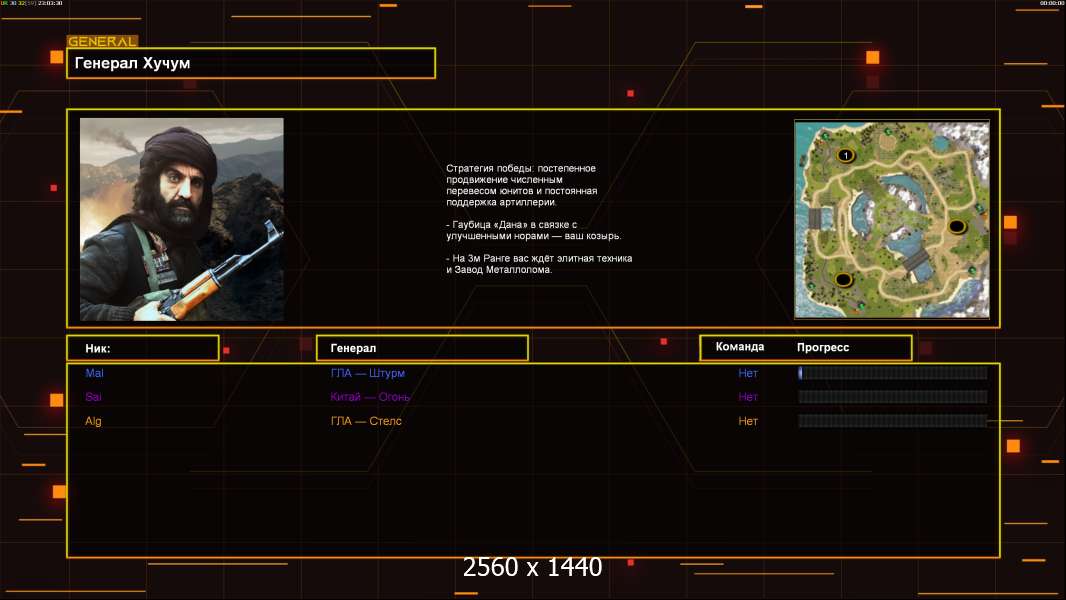Click ГЛА — Стелс general entry
The height and width of the screenshot is (600, 1066).
(x=366, y=421)
